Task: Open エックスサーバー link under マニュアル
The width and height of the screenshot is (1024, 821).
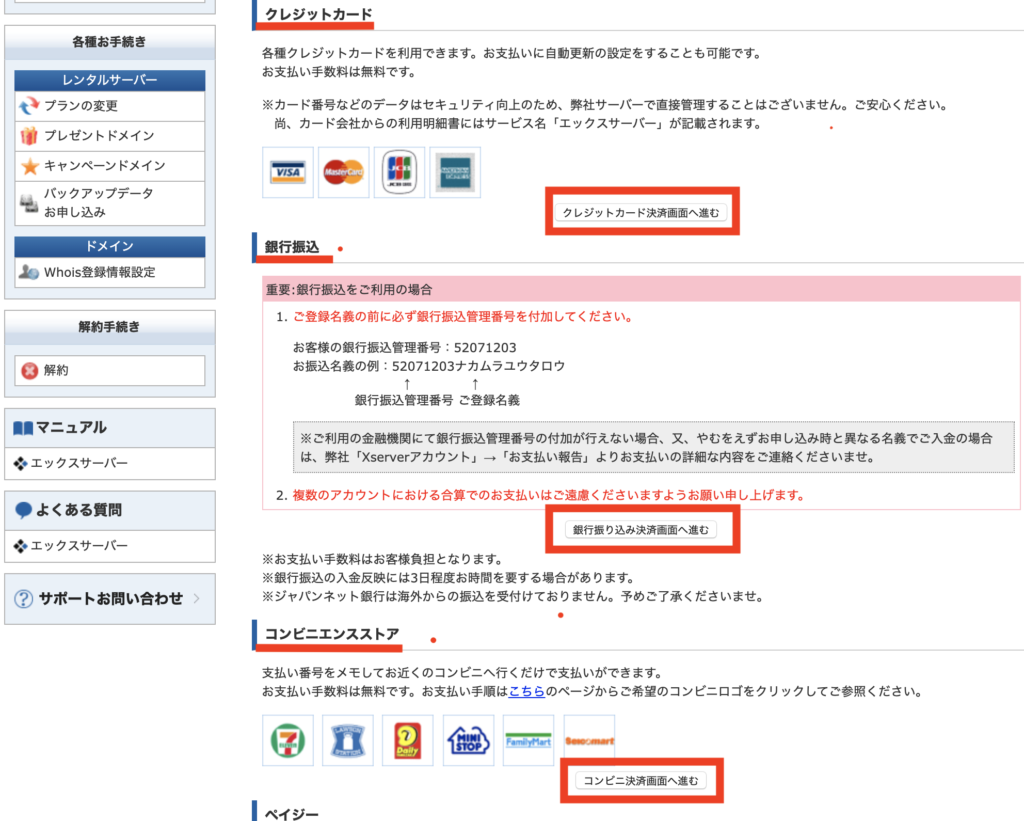Action: pyautogui.click(x=79, y=463)
